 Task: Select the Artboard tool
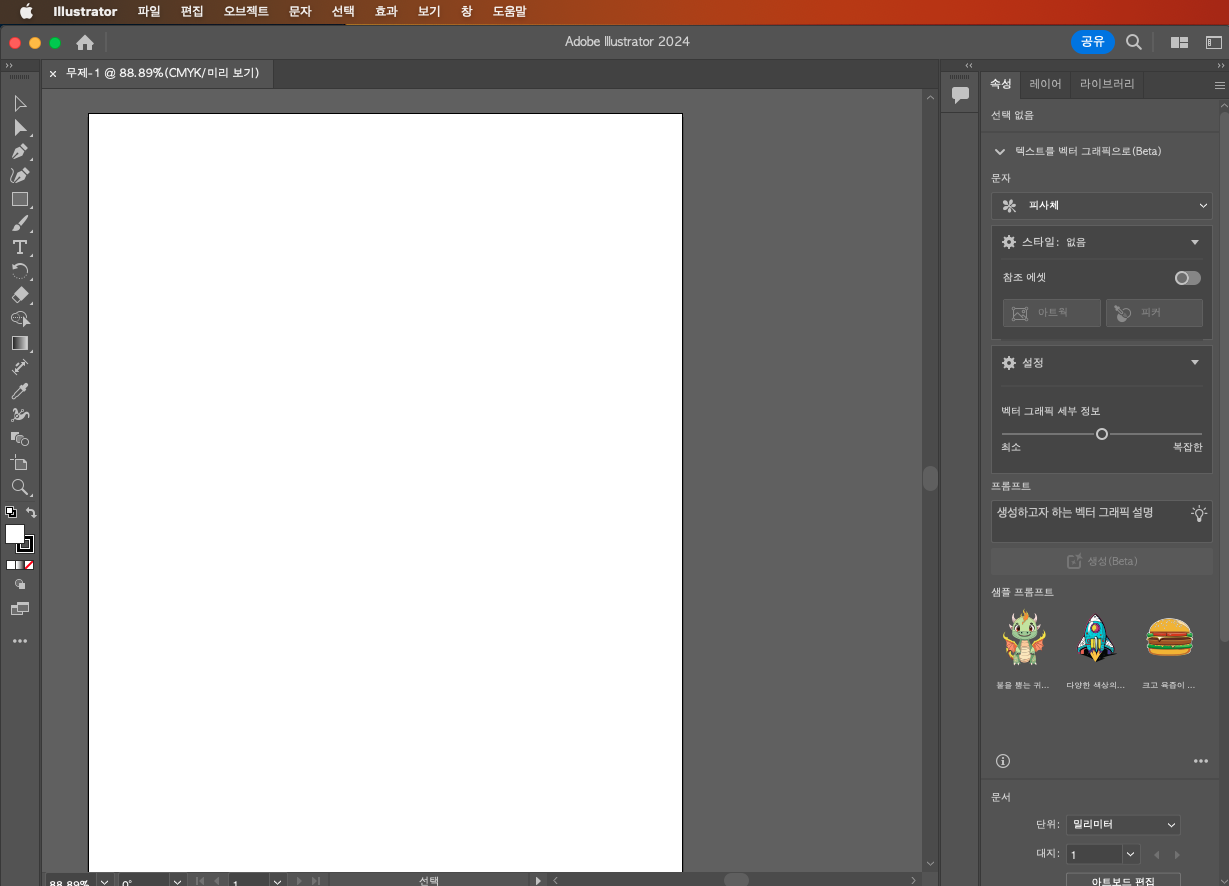(20, 463)
